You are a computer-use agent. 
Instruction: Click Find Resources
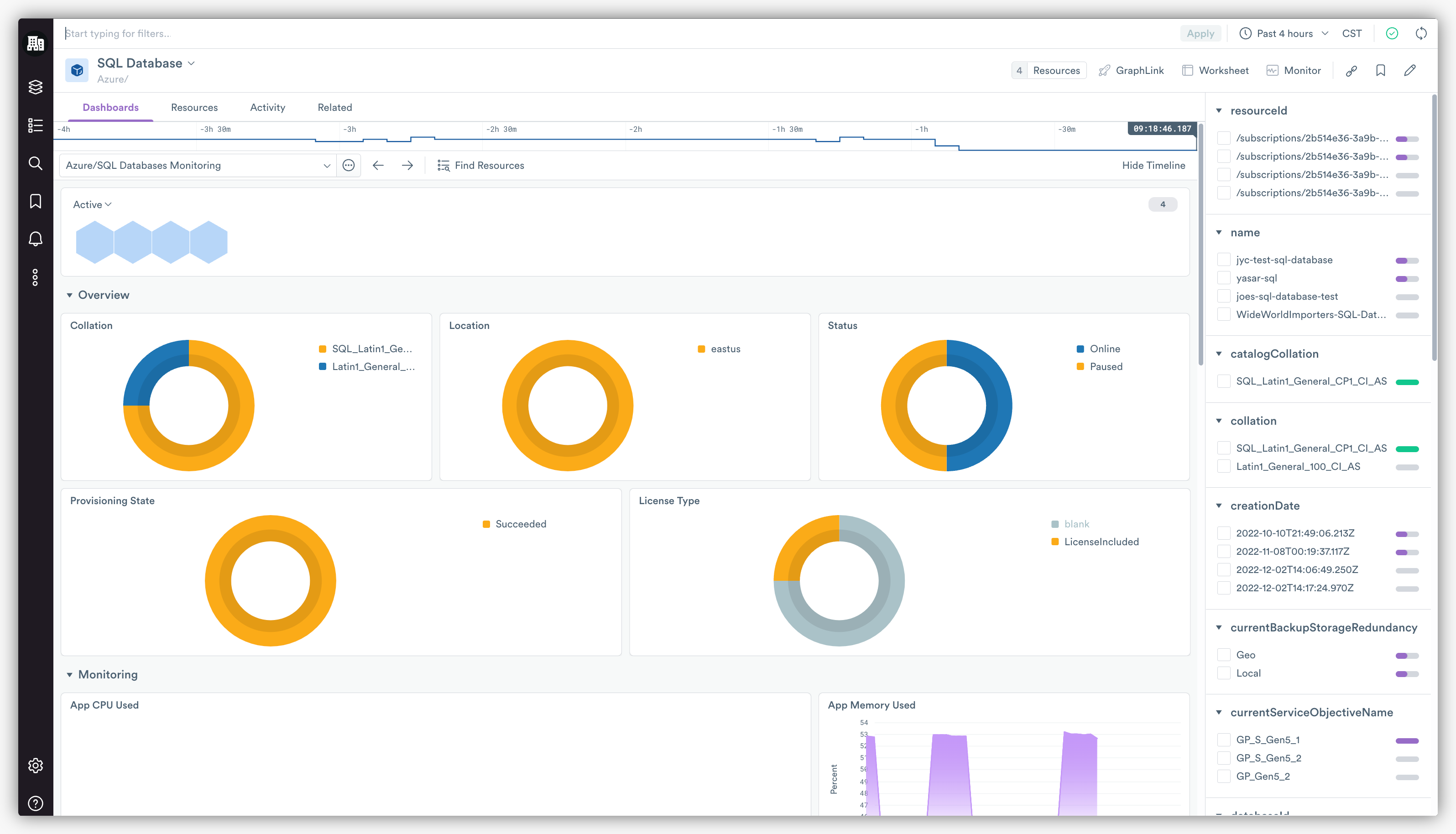pyautogui.click(x=480, y=166)
